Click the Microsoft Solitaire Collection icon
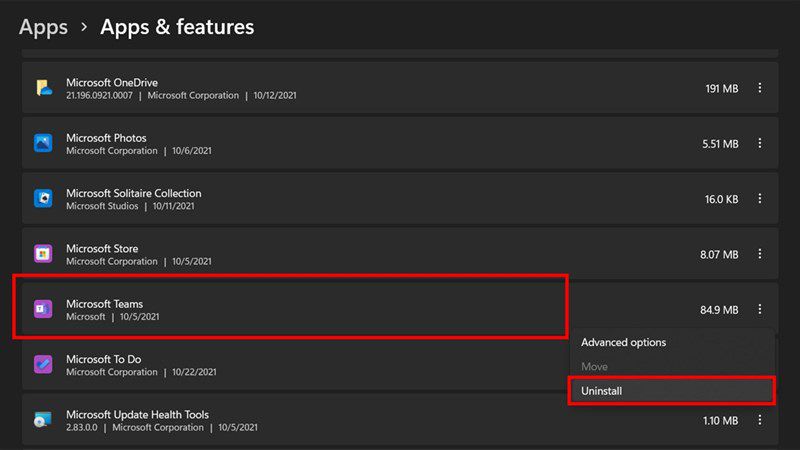 (43, 198)
